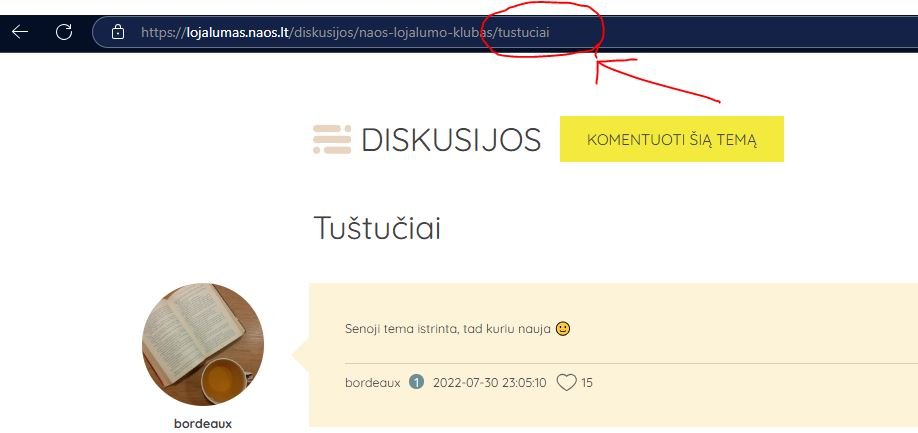Screen dimensions: 918x433
Task: Click the like count 15
Action: coord(587,383)
